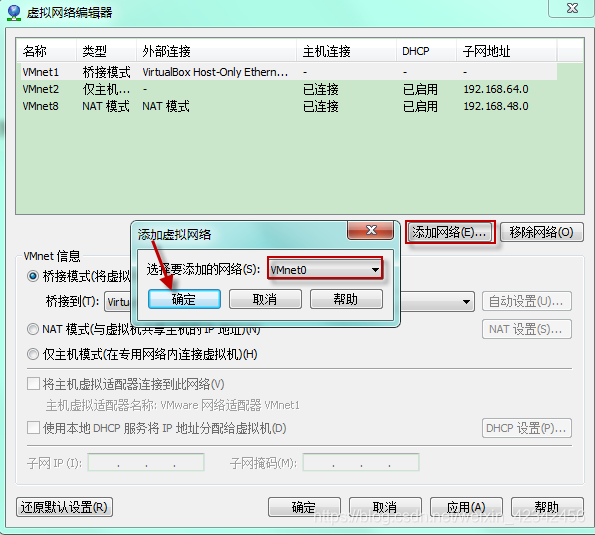Select the VMnet8 row in network list
This screenshot has width=595, height=535.
click(288, 106)
